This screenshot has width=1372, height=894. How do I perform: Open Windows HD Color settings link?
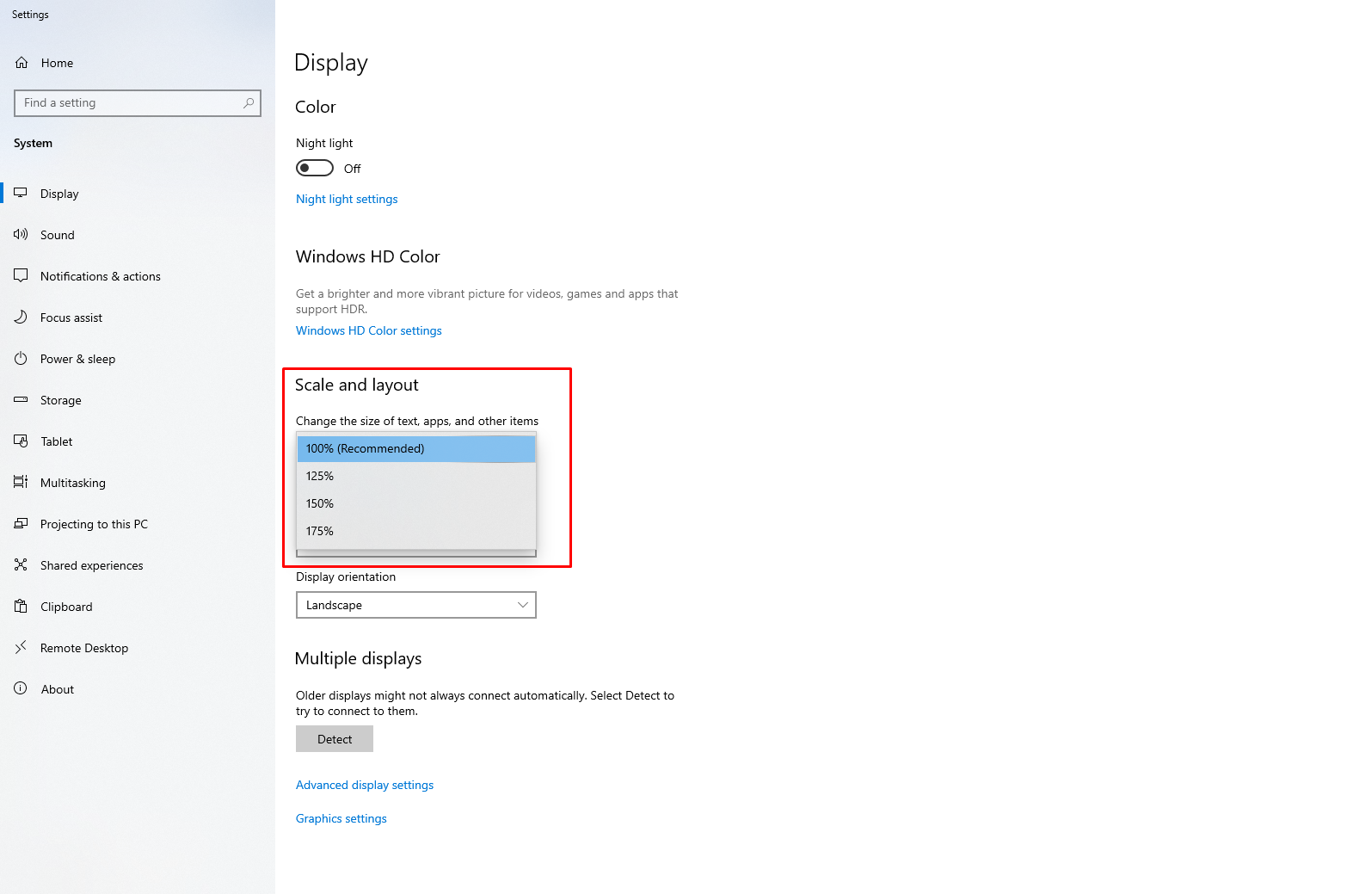tap(369, 330)
